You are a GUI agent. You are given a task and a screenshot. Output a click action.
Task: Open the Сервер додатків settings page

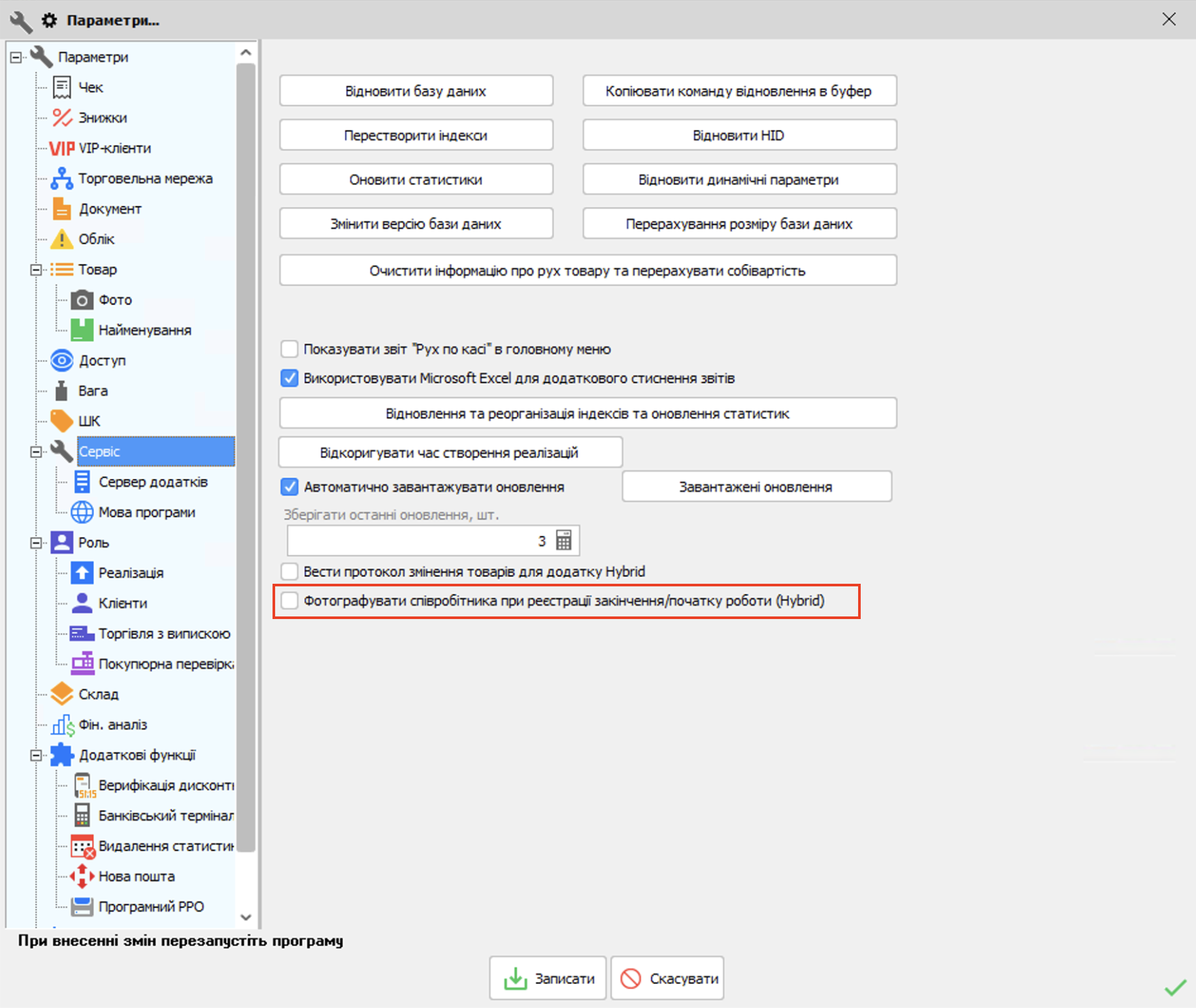153,482
